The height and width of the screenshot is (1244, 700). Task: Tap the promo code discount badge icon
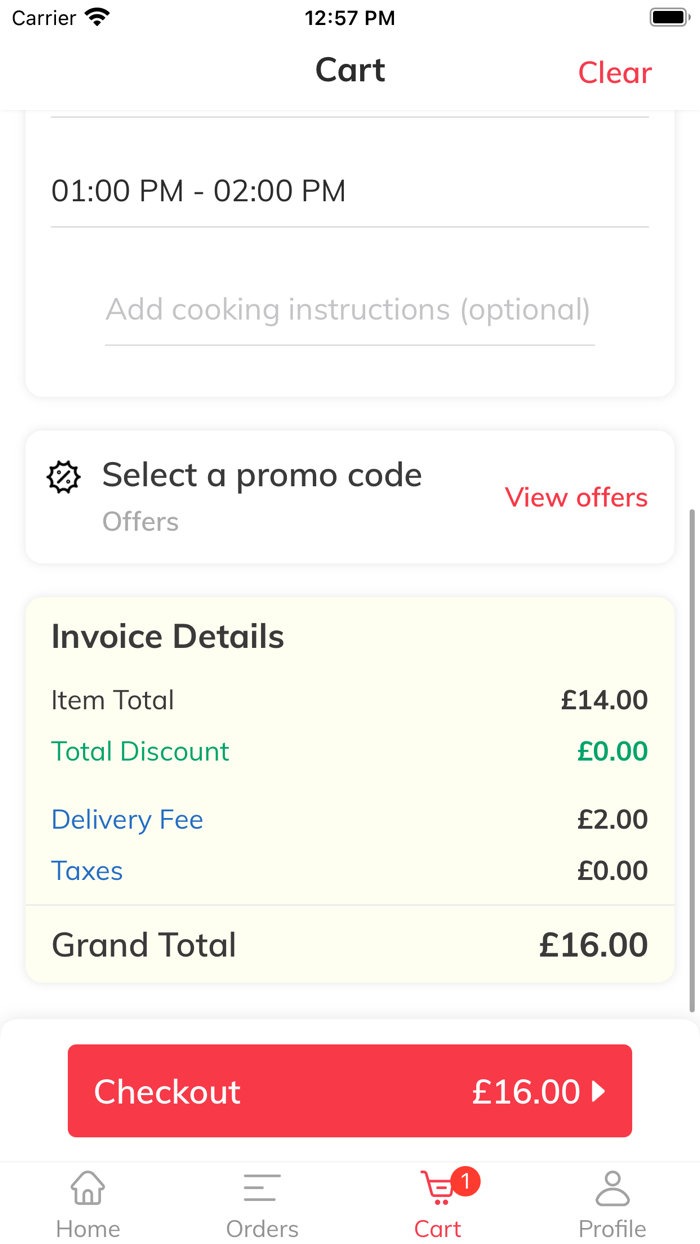coord(64,477)
